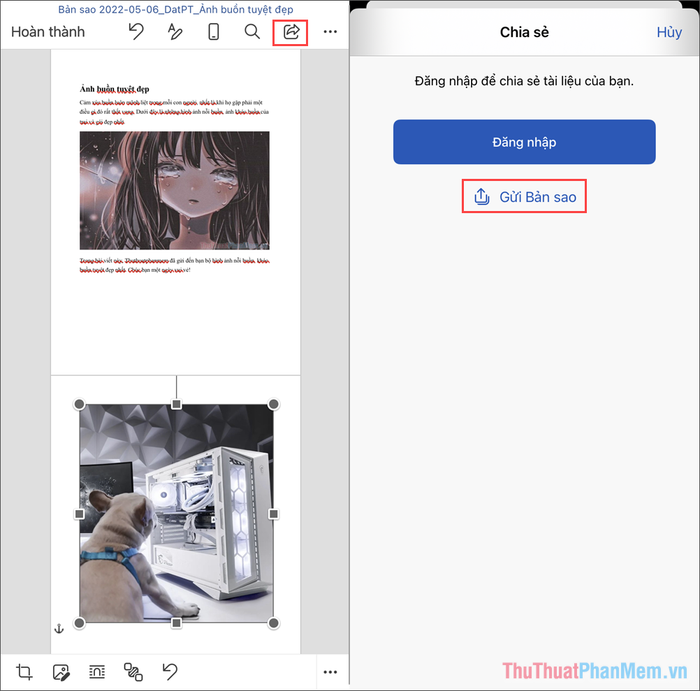Open top toolbar more options ellipsis
Viewport: 700px width, 691px height.
330,32
